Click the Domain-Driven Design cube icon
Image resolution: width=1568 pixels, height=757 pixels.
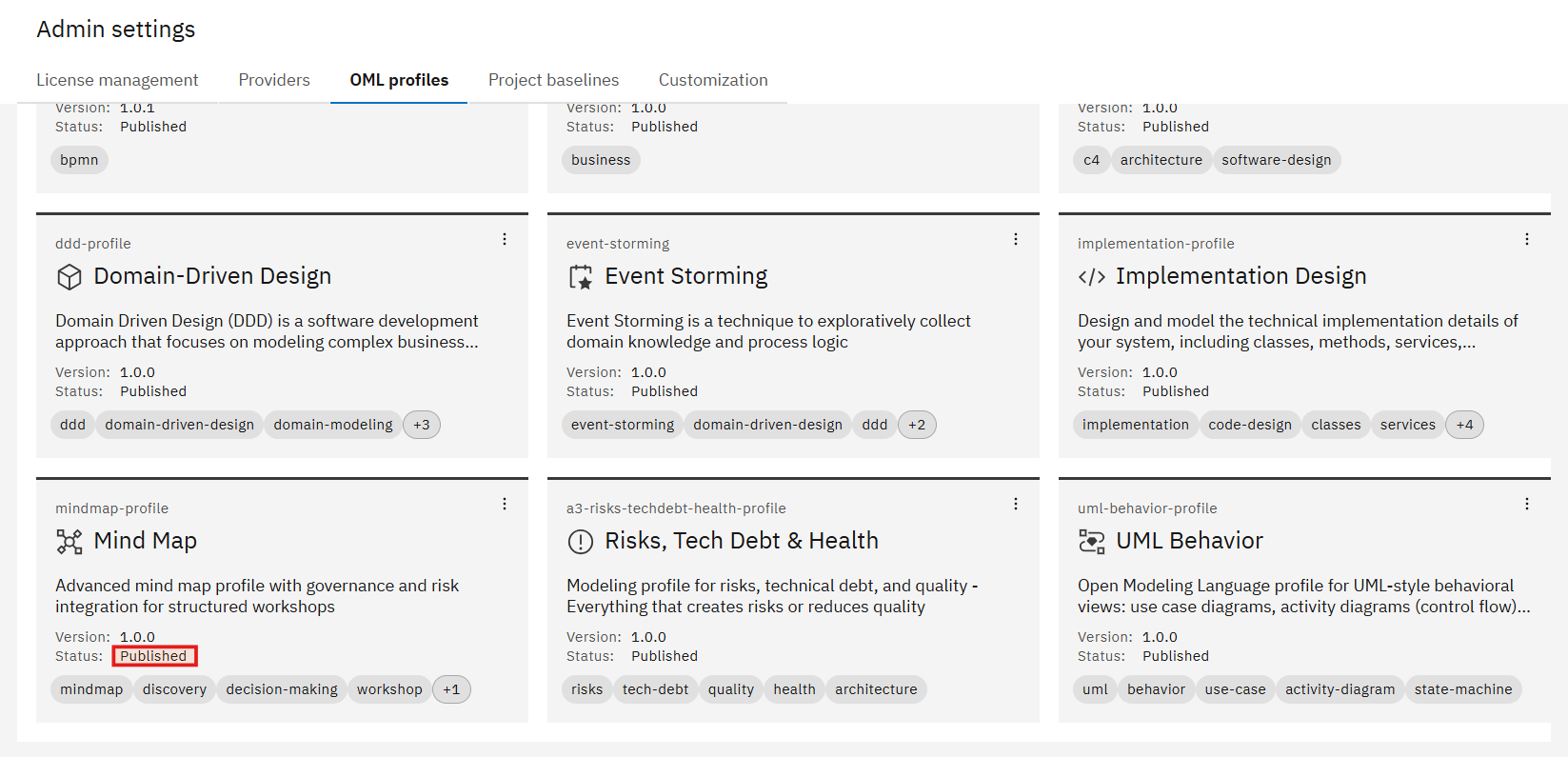[x=69, y=277]
